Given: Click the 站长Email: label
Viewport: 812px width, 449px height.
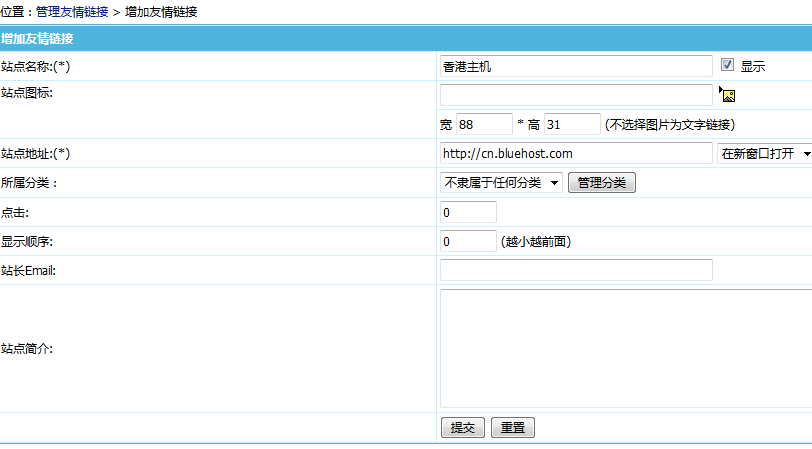Looking at the screenshot, I should click(x=28, y=270).
